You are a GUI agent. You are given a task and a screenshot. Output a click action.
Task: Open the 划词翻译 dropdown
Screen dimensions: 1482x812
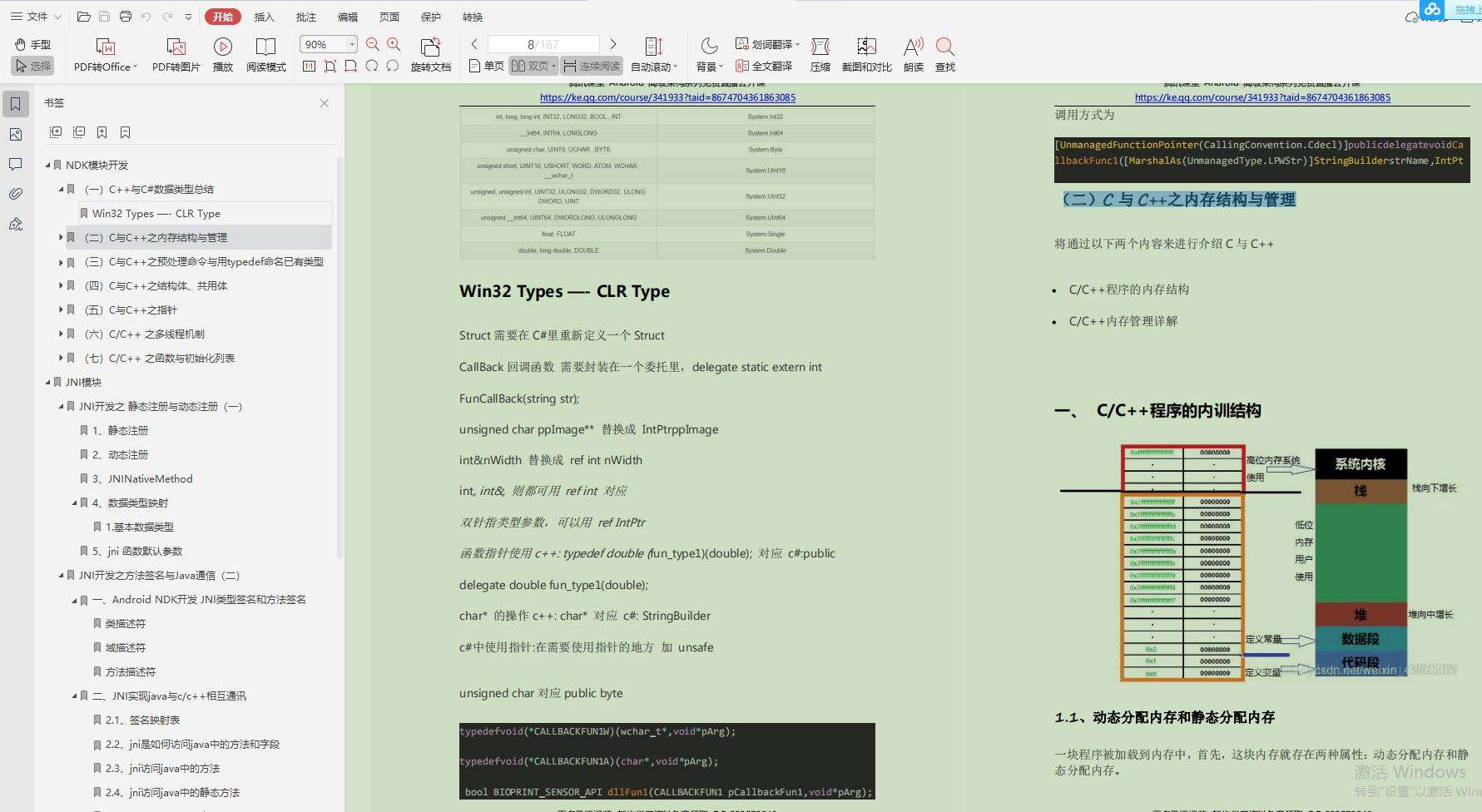797,45
